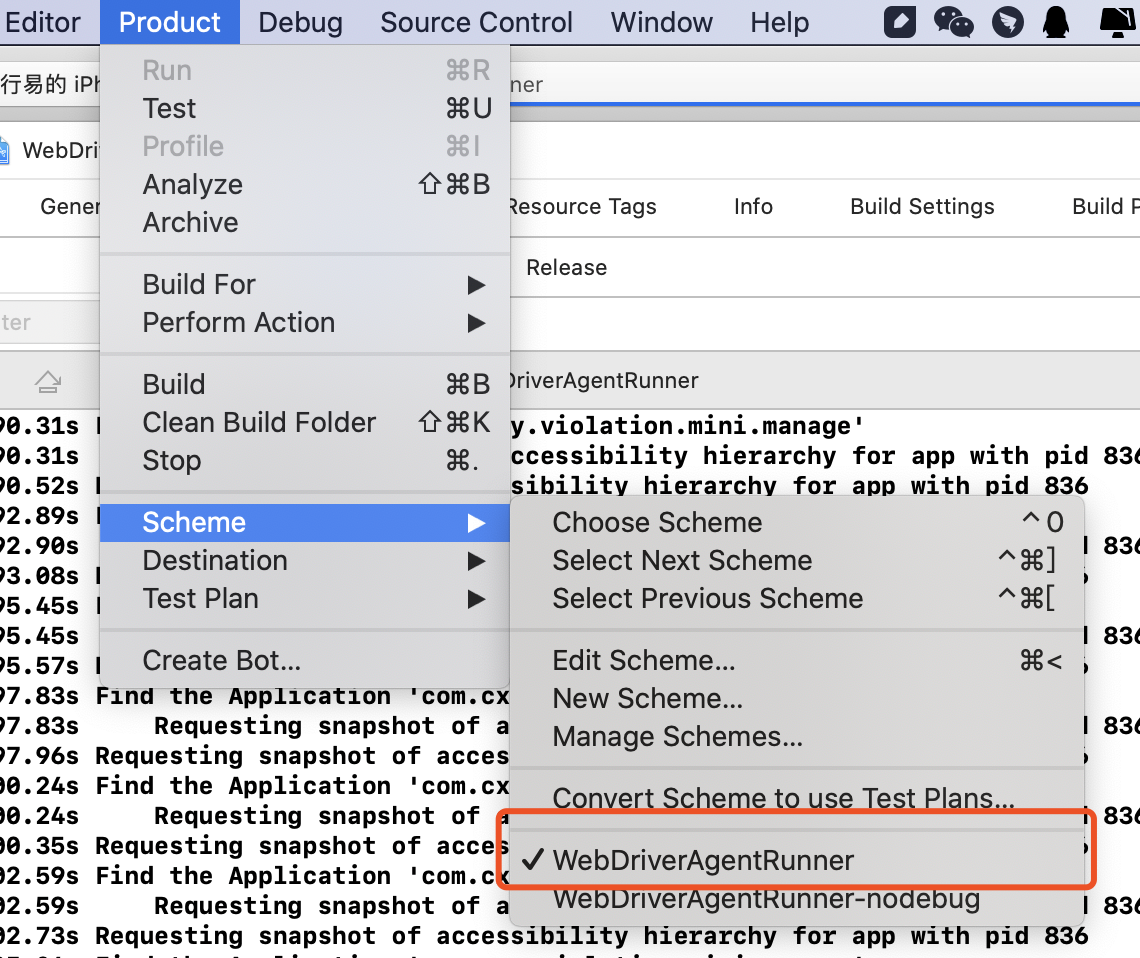Select Choose Scheme in submenu
Viewport: 1140px width, 958px height.
(797, 522)
